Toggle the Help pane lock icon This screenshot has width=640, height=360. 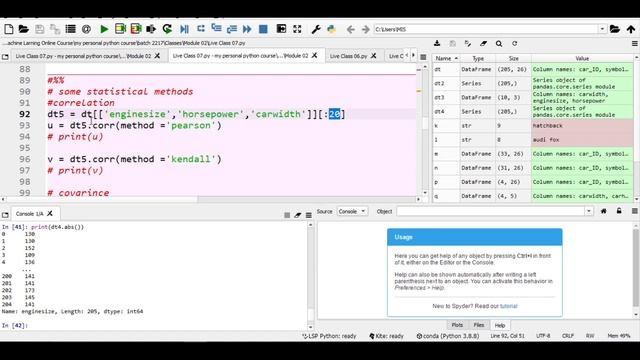[619, 211]
